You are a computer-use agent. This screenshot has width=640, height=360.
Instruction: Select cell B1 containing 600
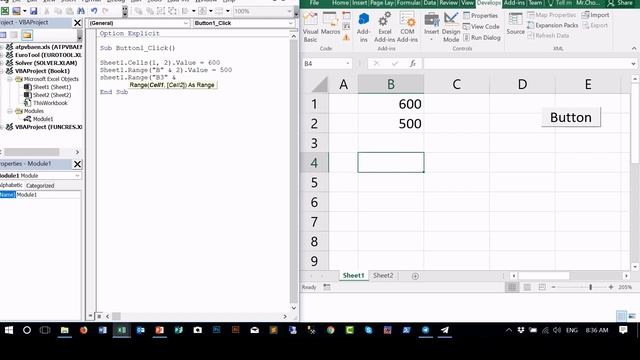391,104
